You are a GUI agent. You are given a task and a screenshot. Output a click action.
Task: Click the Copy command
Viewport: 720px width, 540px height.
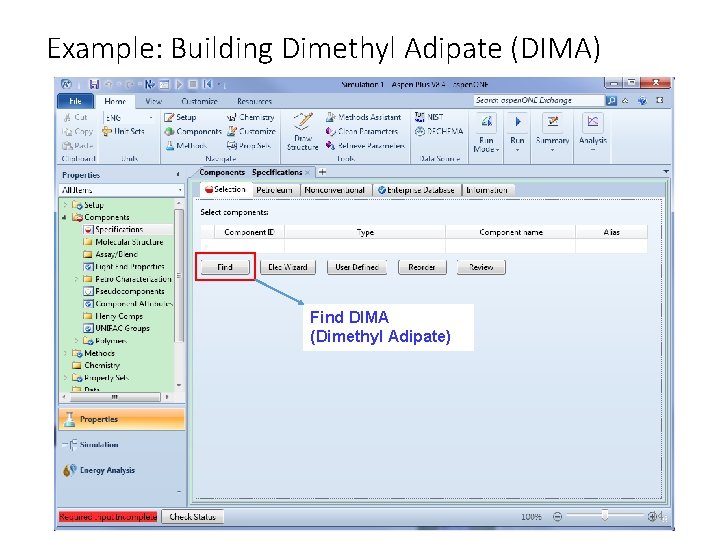77,132
